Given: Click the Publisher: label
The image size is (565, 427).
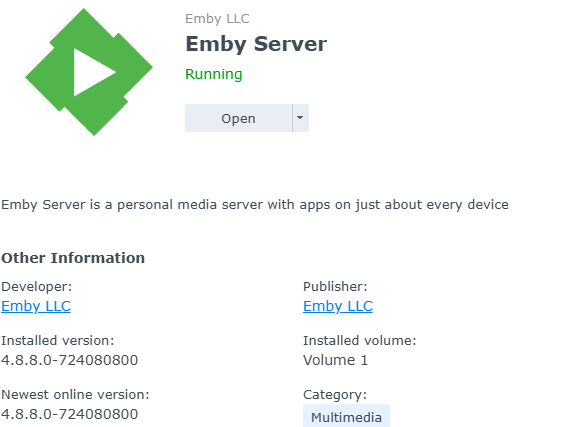Looking at the screenshot, I should click(x=335, y=286).
